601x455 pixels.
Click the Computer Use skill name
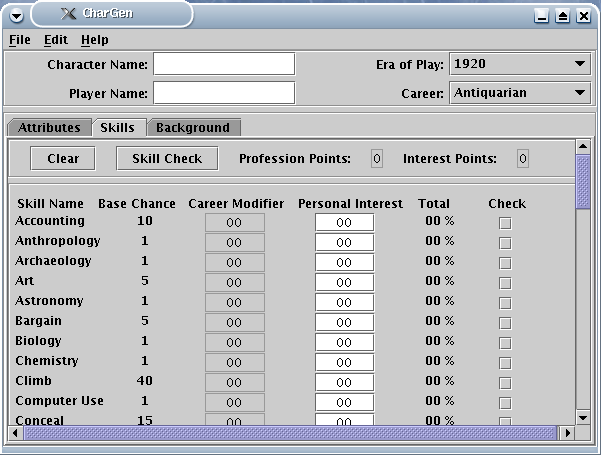[59, 401]
